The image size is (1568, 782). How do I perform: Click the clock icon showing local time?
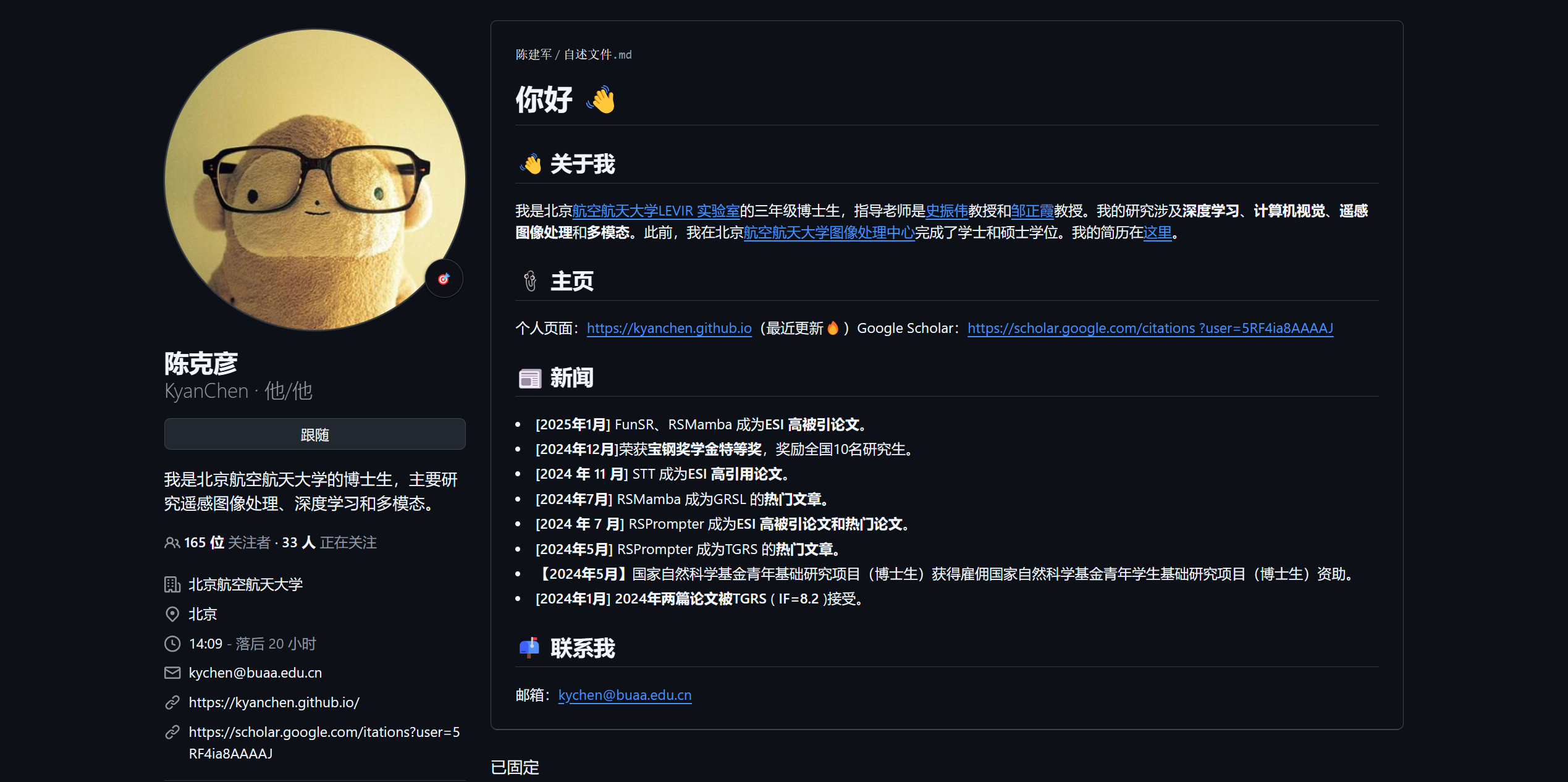pyautogui.click(x=172, y=644)
